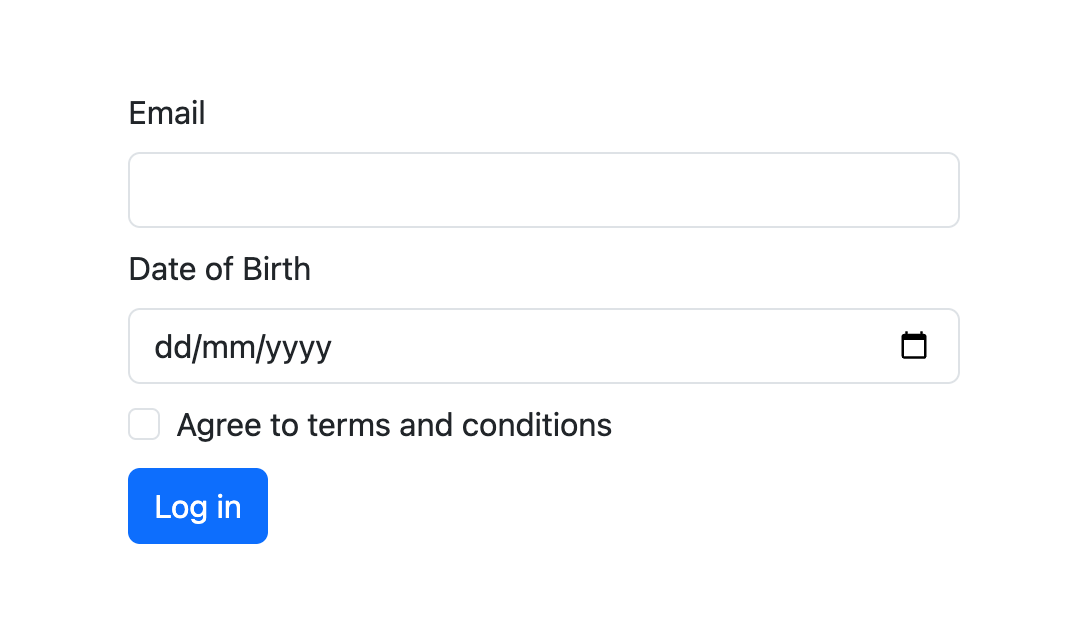The width and height of the screenshot is (1074, 634).
Task: Click the Agree to terms and conditions label
Action: coord(393,424)
